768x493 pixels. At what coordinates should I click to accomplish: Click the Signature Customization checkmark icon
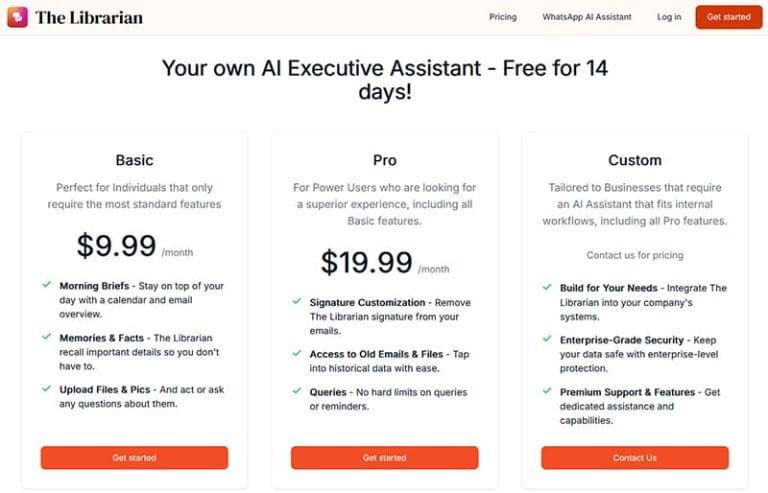coord(297,301)
